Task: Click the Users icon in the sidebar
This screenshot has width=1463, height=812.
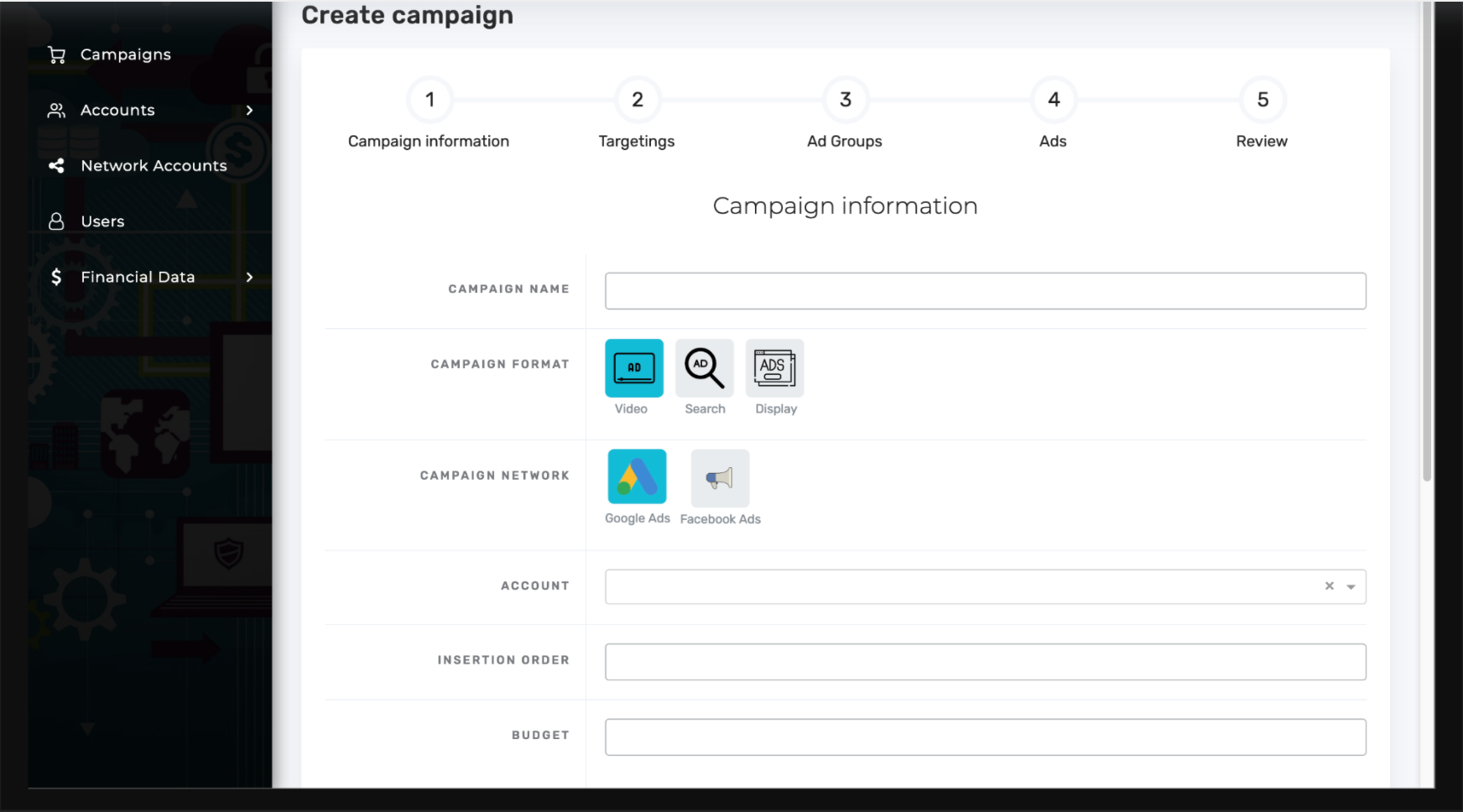Action: point(56,221)
